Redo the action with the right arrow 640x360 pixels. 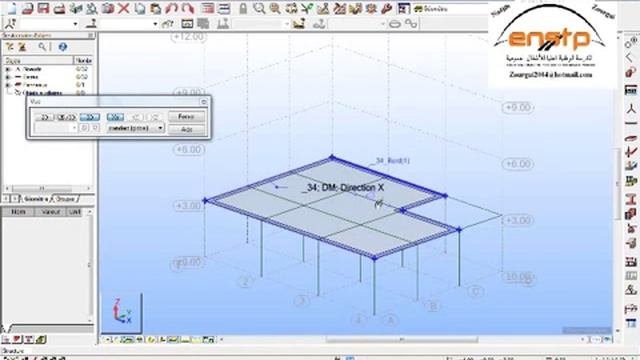click(187, 8)
